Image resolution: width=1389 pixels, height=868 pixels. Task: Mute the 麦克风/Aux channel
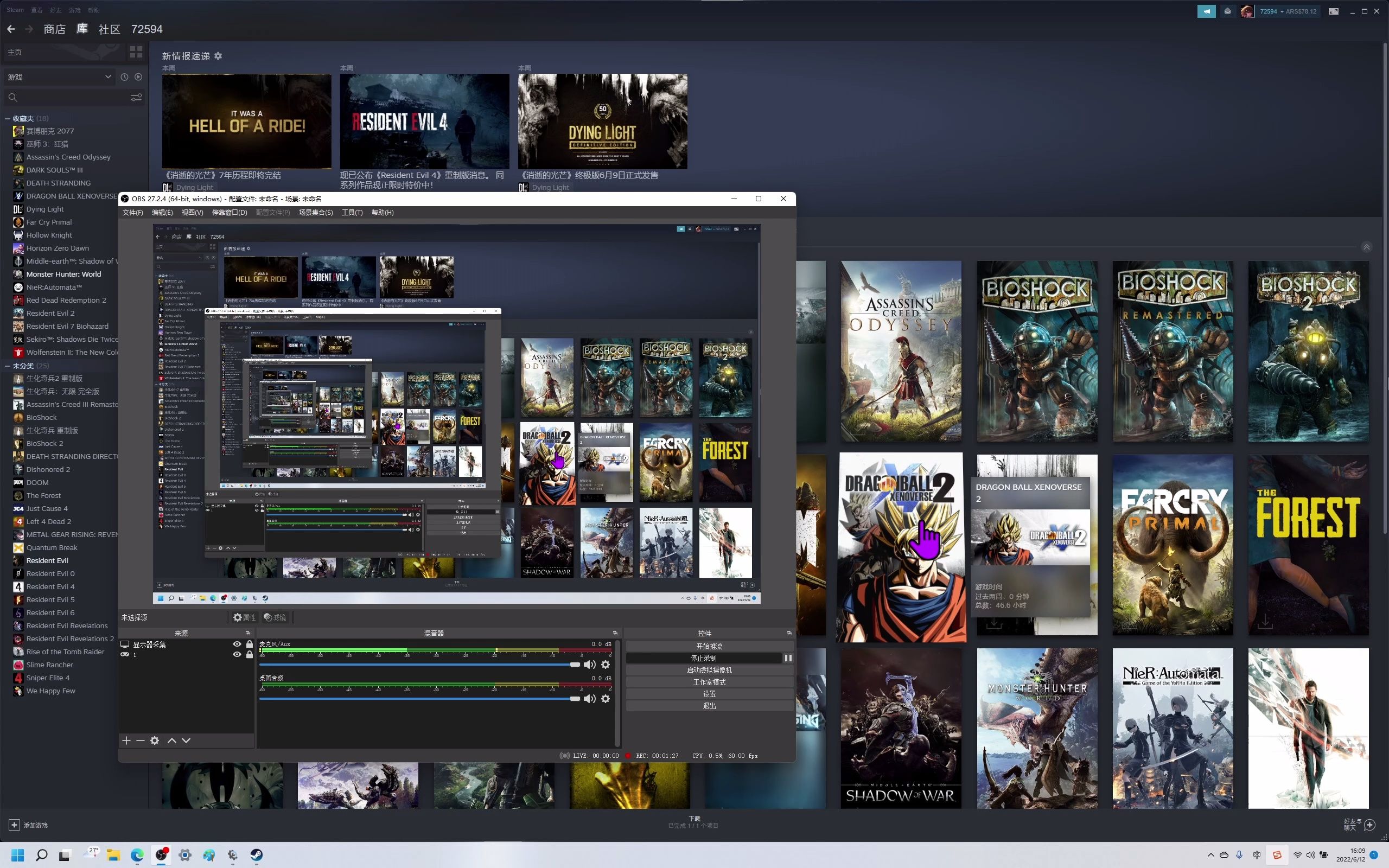(x=589, y=665)
